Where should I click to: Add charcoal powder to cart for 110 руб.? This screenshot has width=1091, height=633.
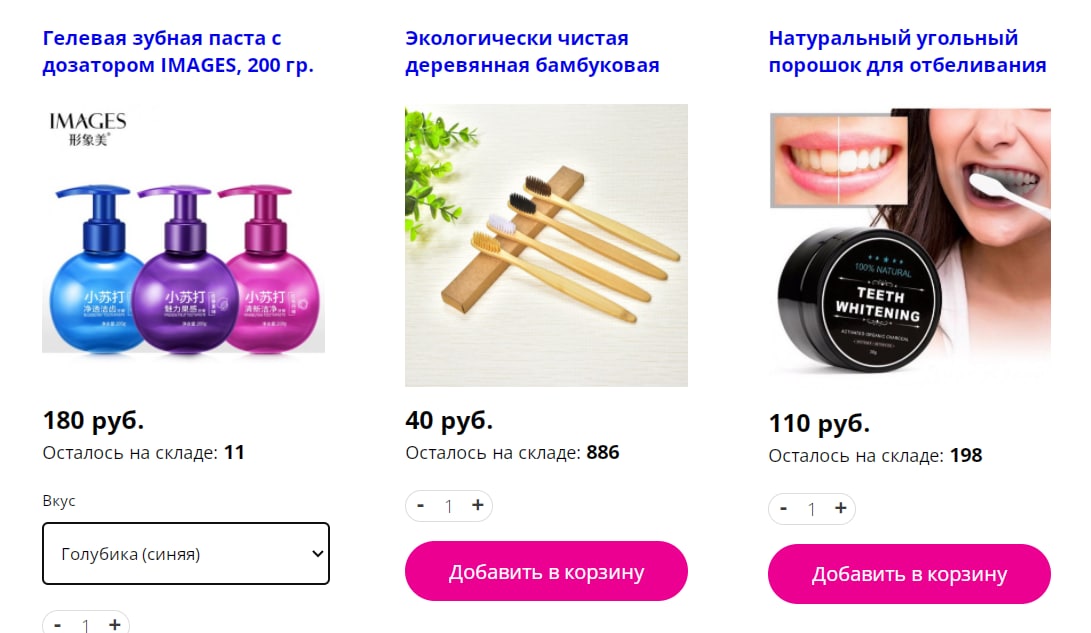coord(909,574)
